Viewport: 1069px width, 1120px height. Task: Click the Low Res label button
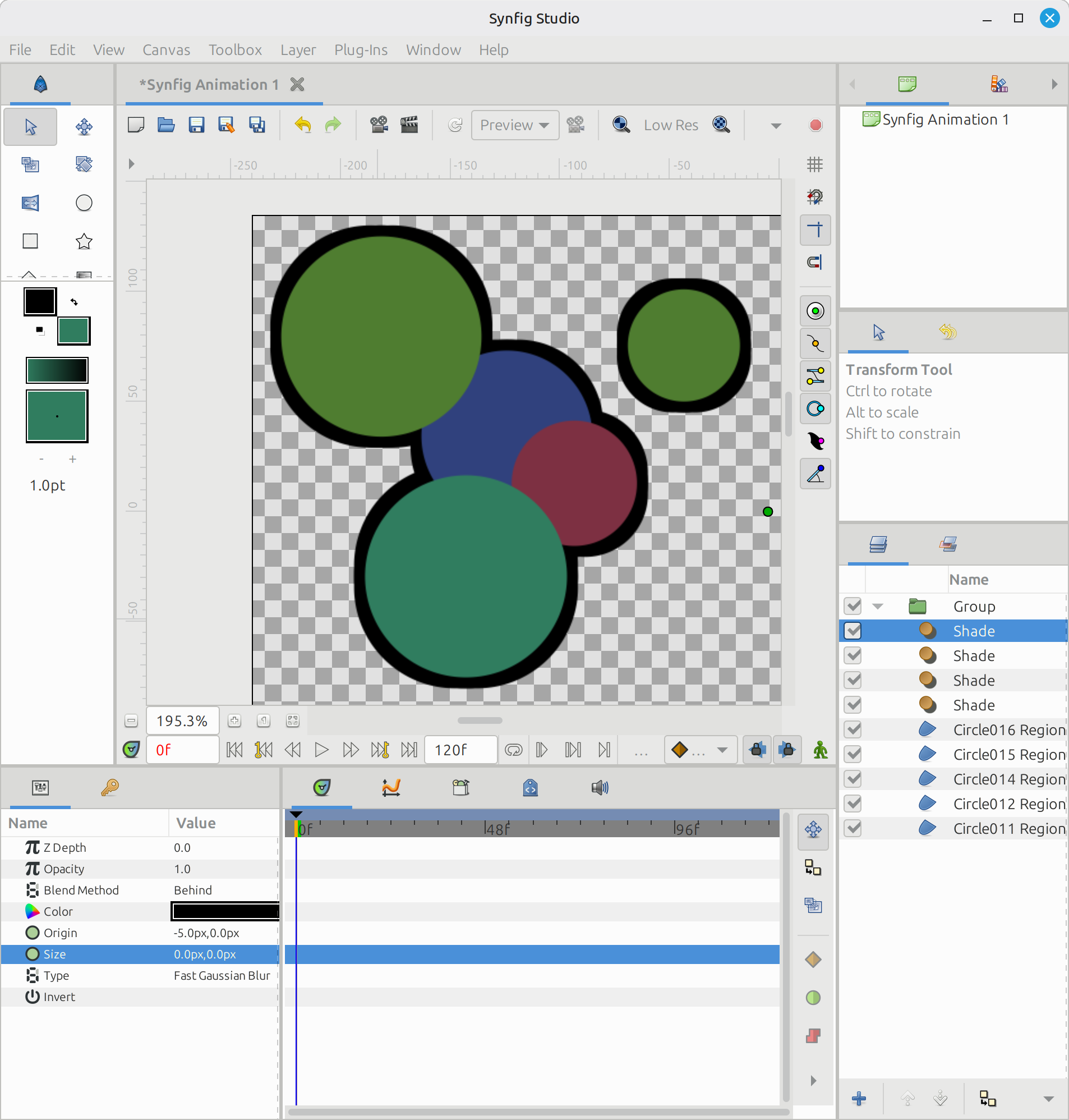click(671, 125)
